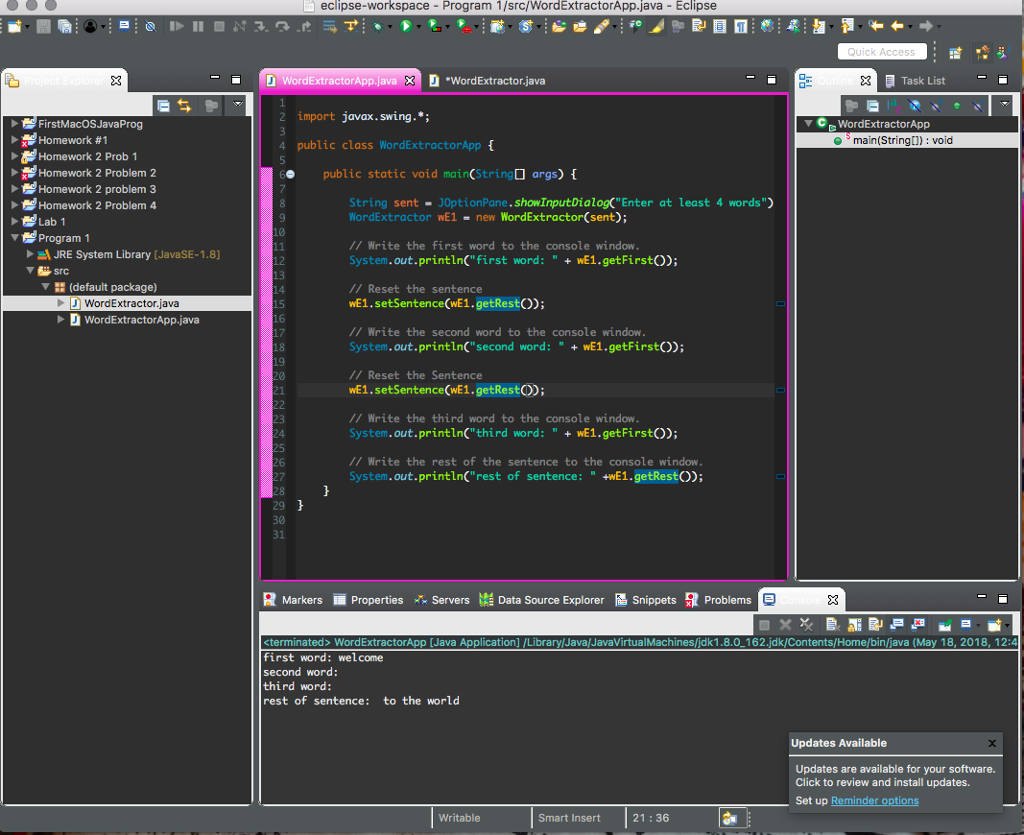Click the Debug bug icon
This screenshot has width=1024, height=835.
click(x=377, y=26)
